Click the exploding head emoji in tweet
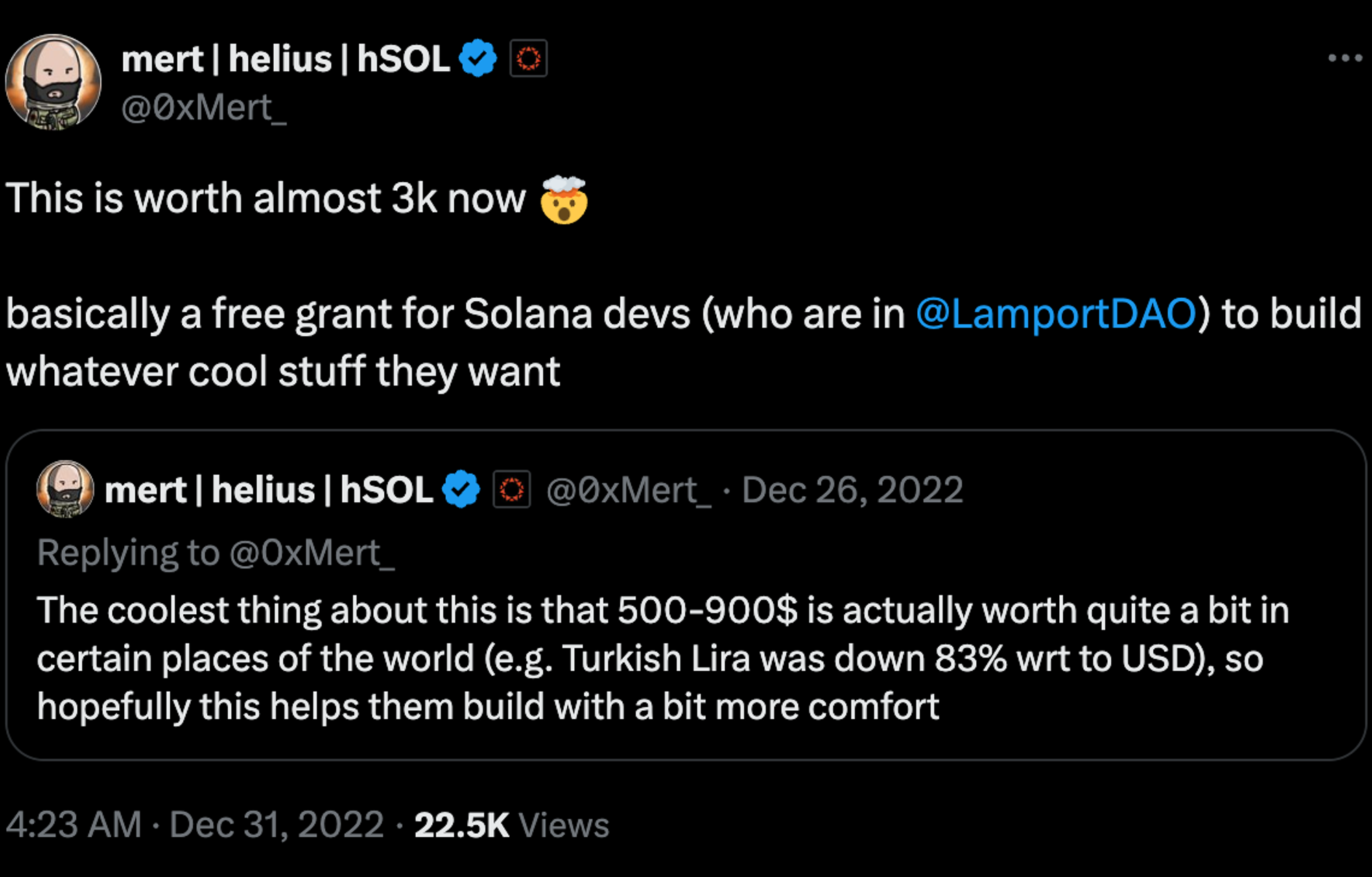This screenshot has width=1372, height=877. coord(564,200)
